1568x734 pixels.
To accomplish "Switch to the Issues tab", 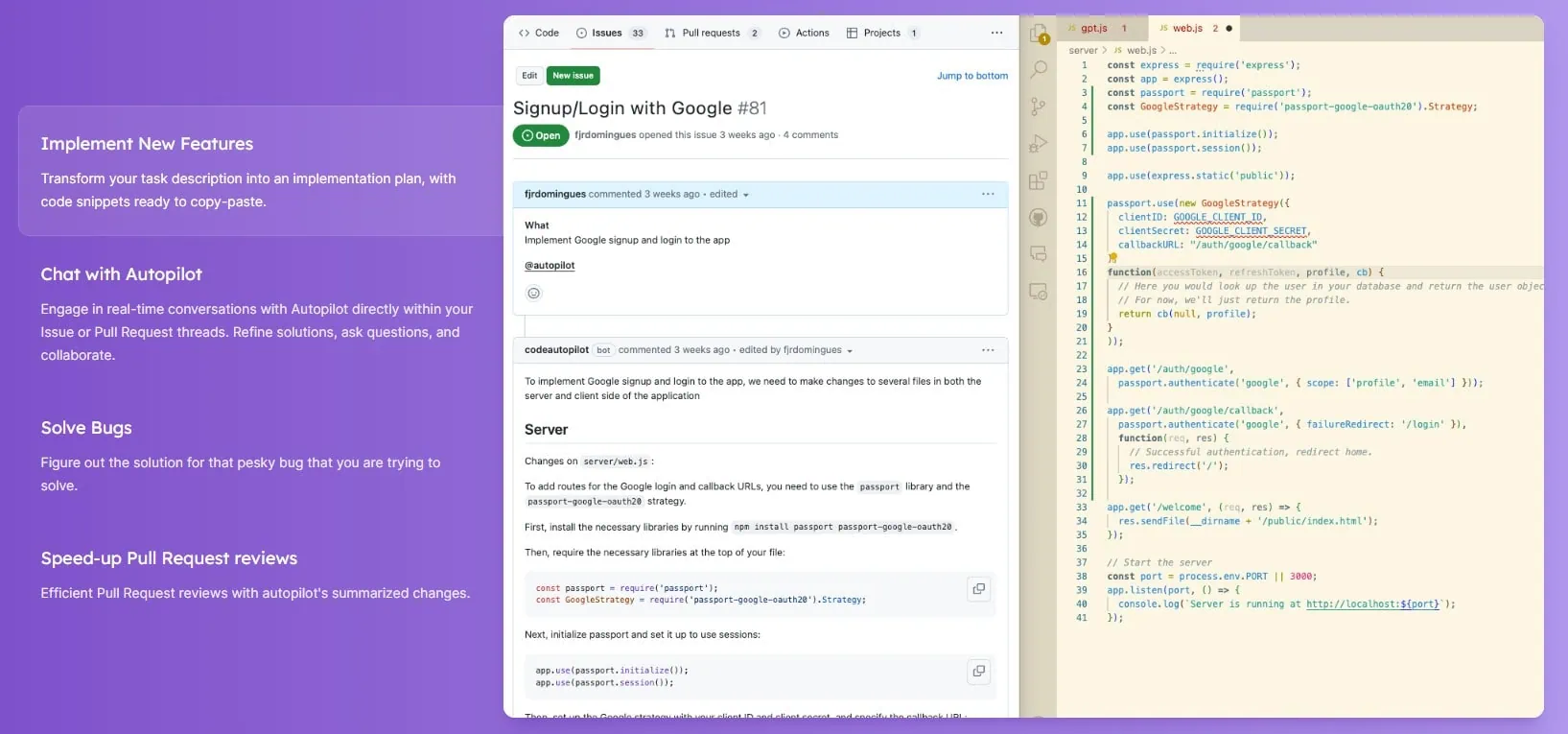I will pyautogui.click(x=610, y=33).
